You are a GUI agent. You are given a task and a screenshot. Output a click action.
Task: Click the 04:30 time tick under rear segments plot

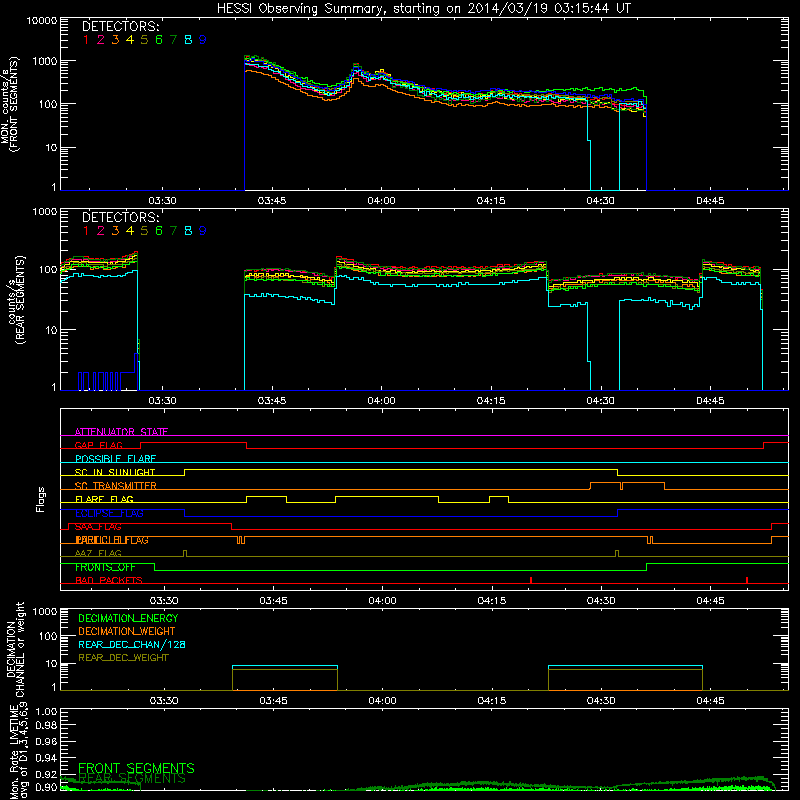(x=601, y=401)
